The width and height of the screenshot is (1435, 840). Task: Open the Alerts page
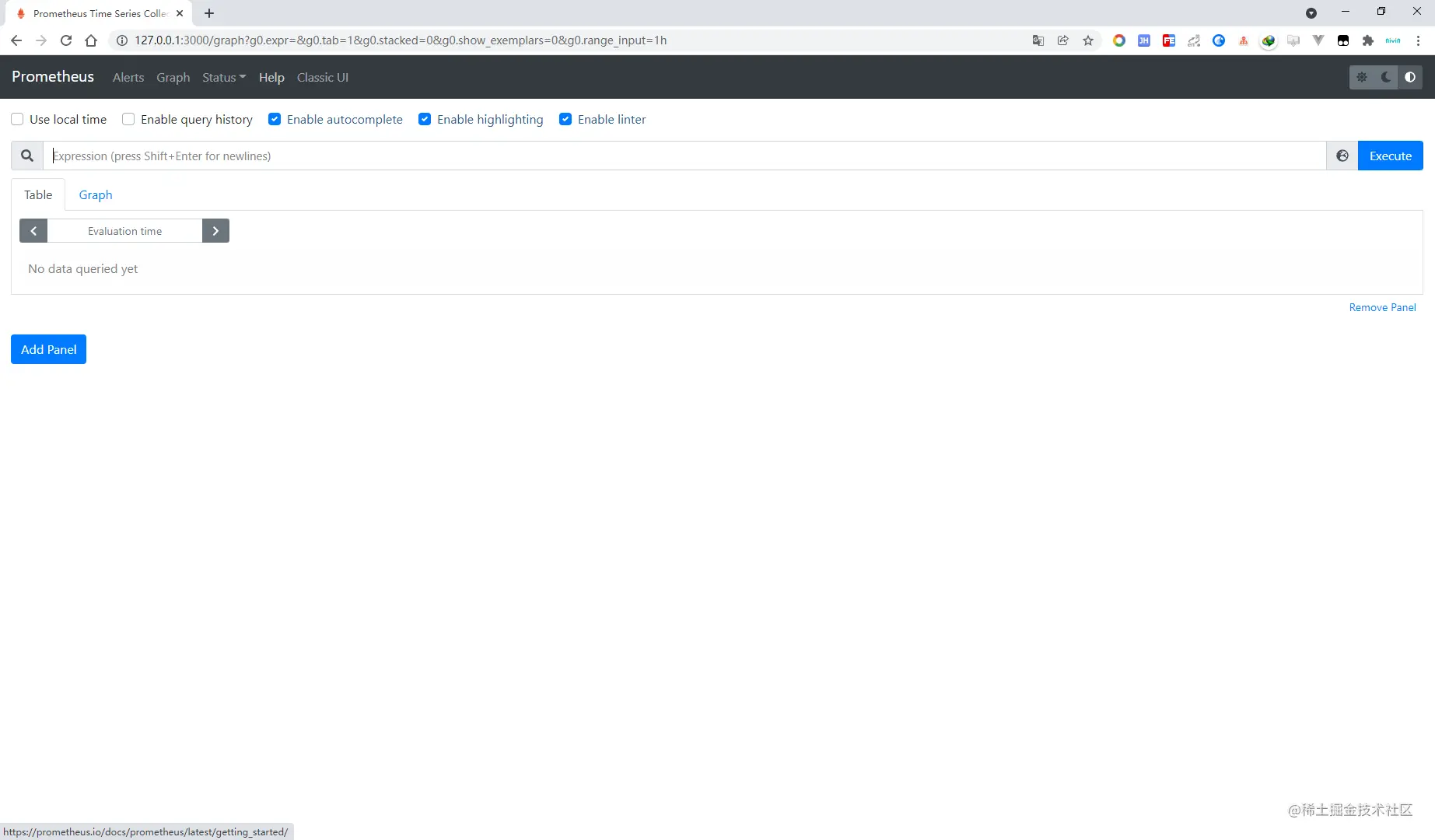click(x=128, y=77)
